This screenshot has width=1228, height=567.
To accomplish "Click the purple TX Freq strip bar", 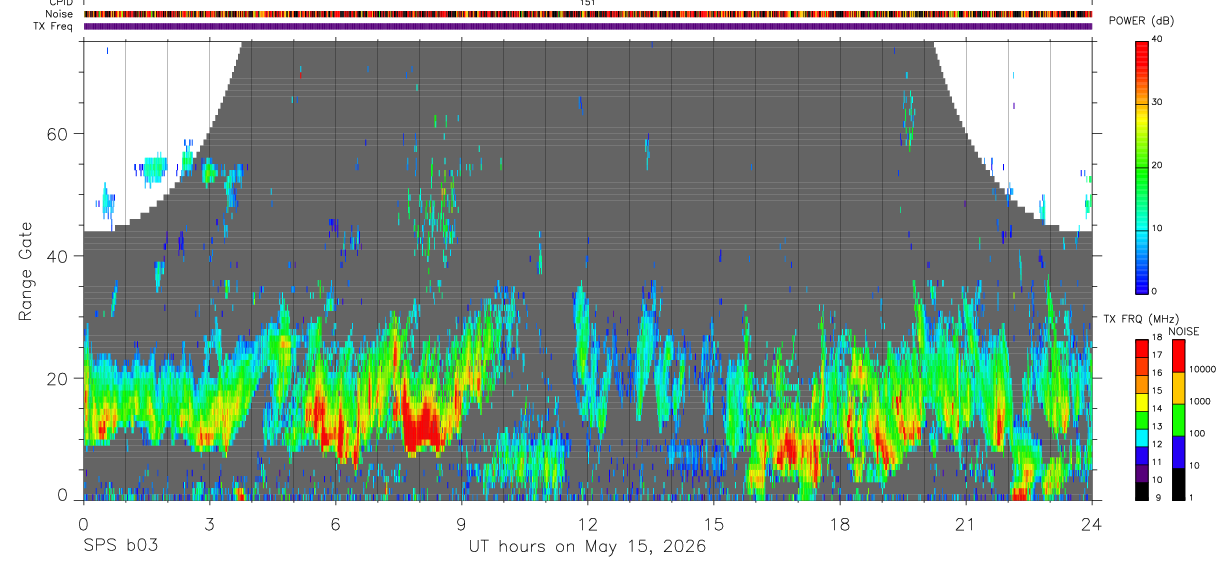I will coord(588,26).
